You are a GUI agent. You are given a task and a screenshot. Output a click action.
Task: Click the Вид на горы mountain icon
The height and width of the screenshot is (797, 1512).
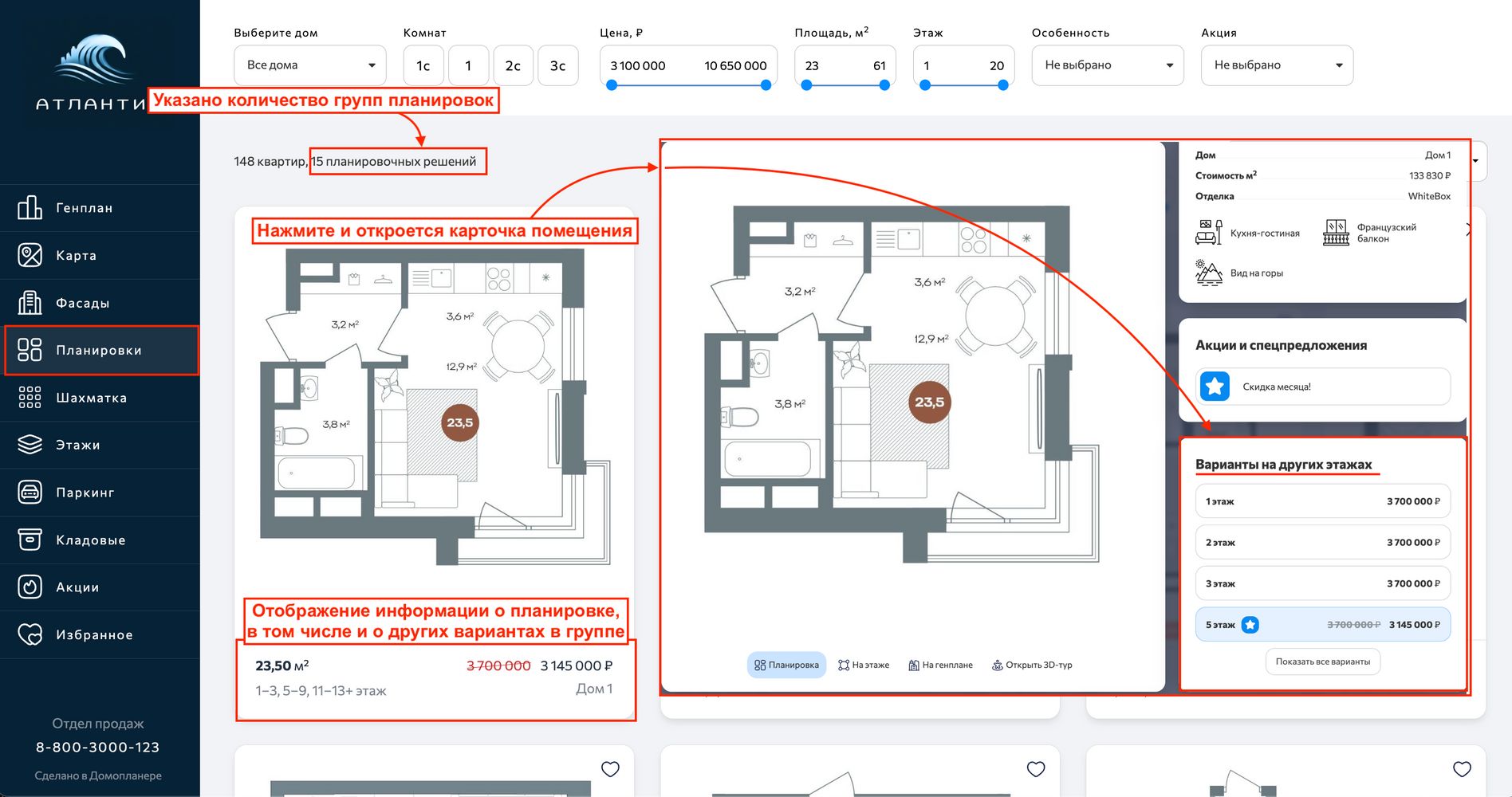[1208, 273]
